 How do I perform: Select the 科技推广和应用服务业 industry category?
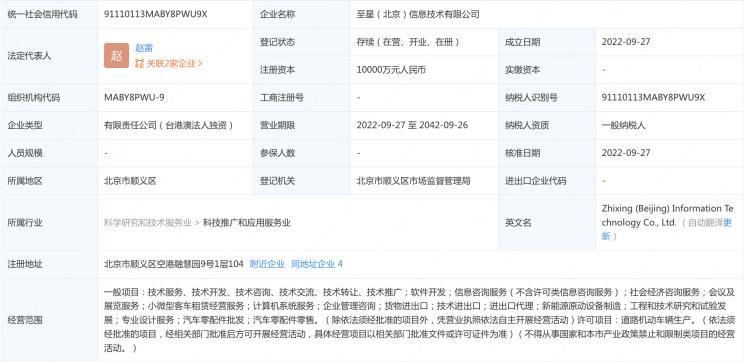tap(247, 223)
